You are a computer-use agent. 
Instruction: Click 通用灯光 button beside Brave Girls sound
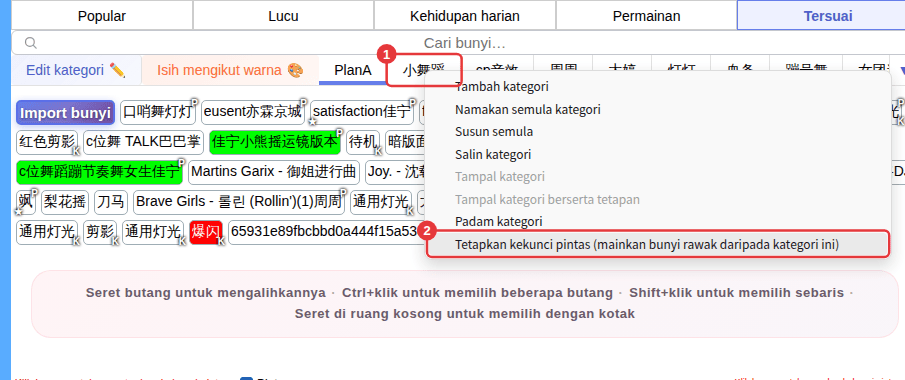(x=381, y=202)
